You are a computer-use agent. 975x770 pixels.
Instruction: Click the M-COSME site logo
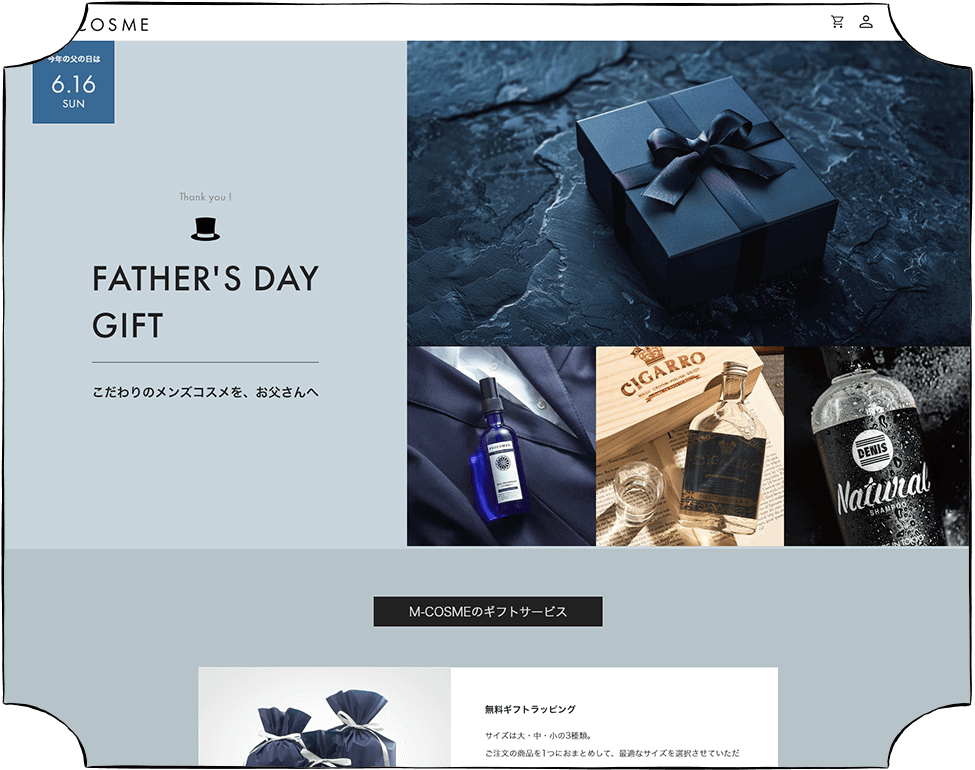click(112, 25)
